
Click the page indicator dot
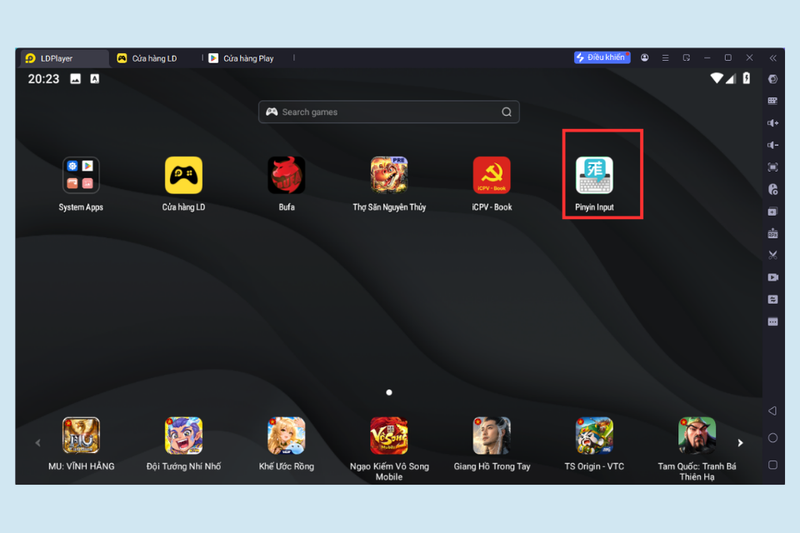(389, 393)
